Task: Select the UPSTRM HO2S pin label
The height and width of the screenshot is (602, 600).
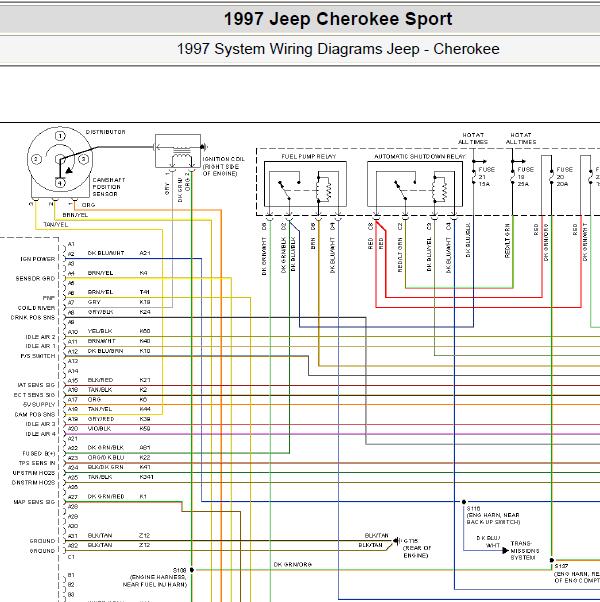Action: point(34,473)
